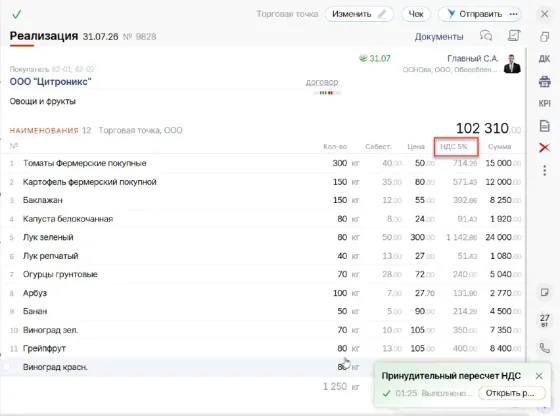
Task: Click the signature document icon
Action: point(514,35)
